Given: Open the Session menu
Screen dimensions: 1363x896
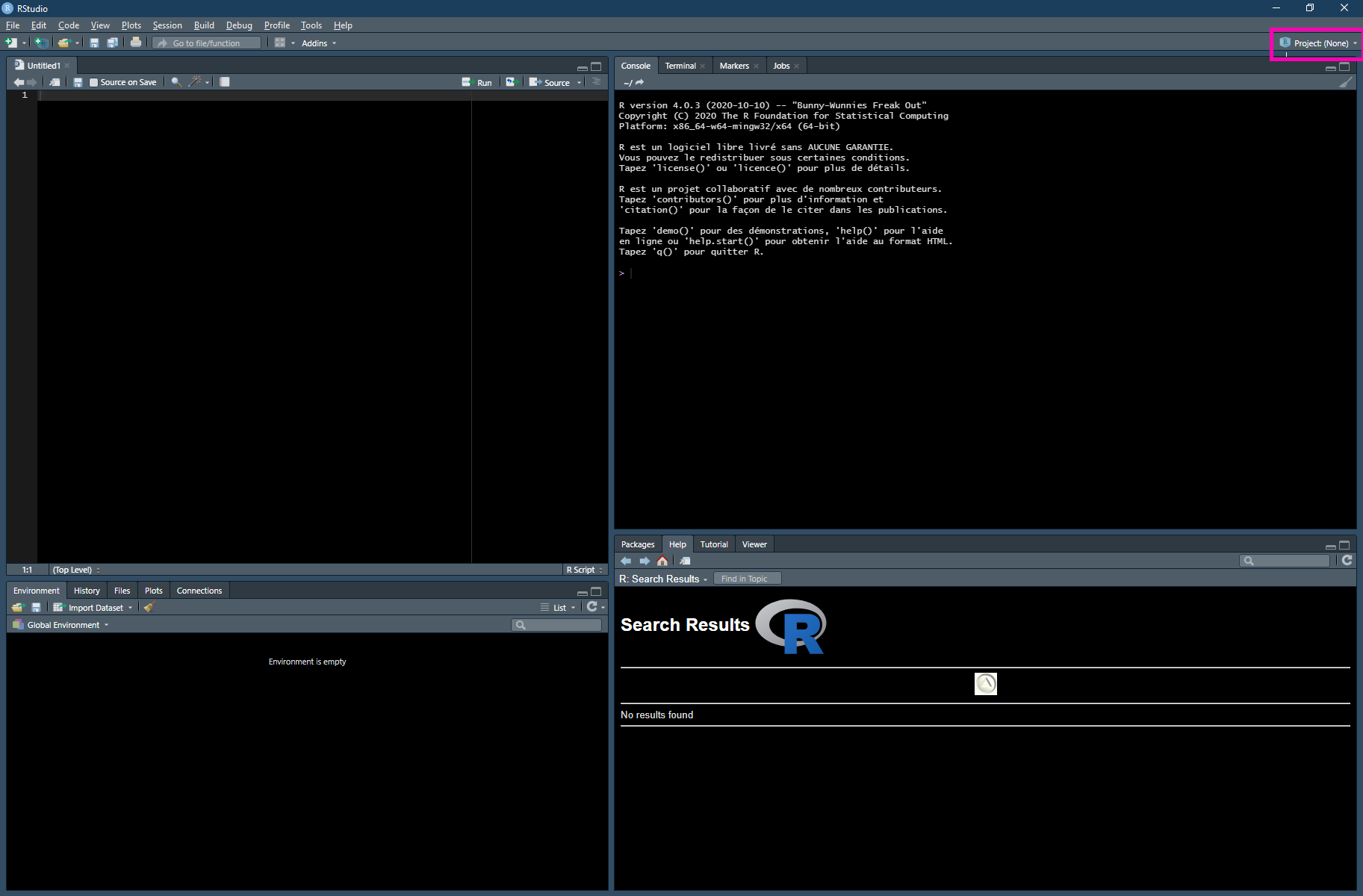Looking at the screenshot, I should pos(167,25).
